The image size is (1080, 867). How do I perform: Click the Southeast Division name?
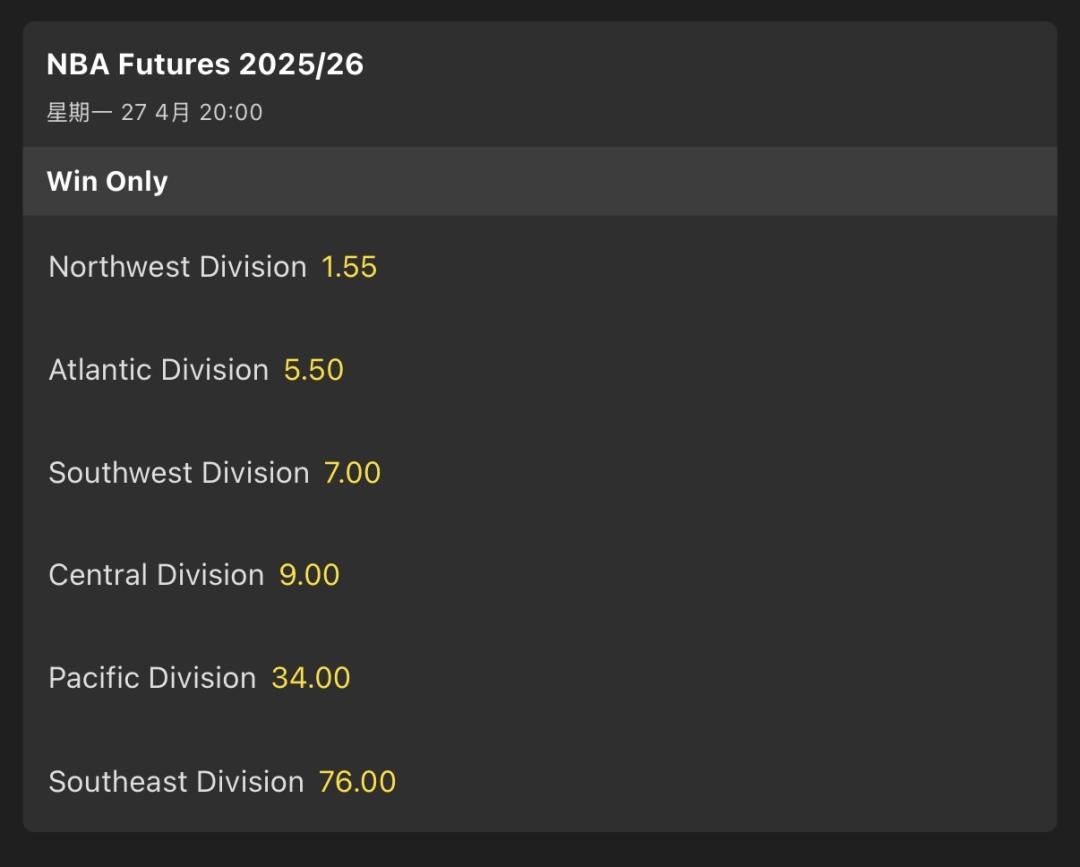(x=176, y=781)
